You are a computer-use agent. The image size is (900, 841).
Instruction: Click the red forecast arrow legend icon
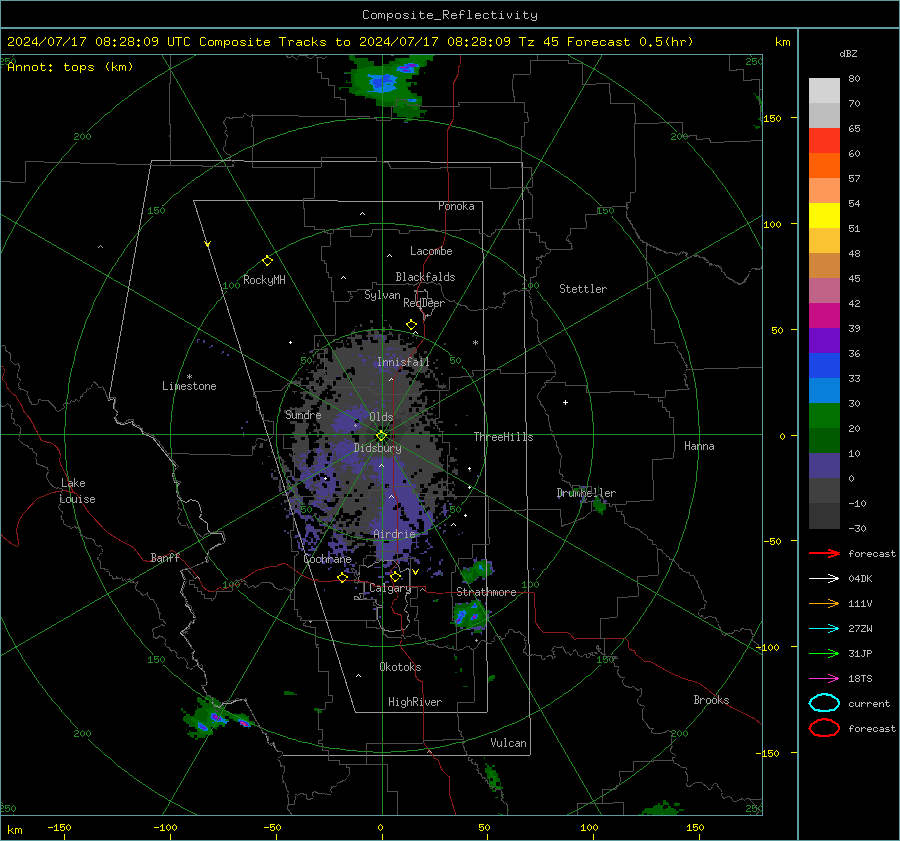pyautogui.click(x=824, y=553)
